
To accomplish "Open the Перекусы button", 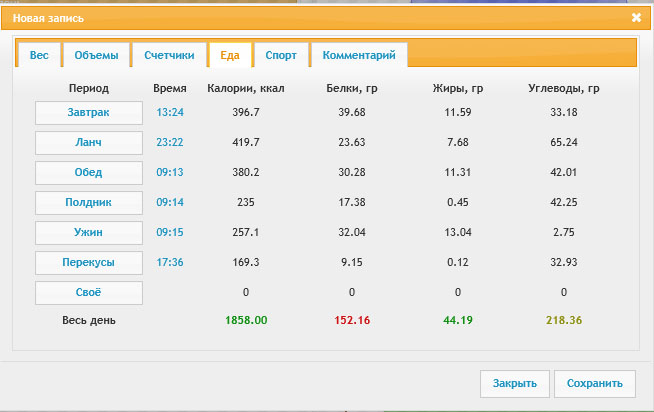I will tap(89, 262).
